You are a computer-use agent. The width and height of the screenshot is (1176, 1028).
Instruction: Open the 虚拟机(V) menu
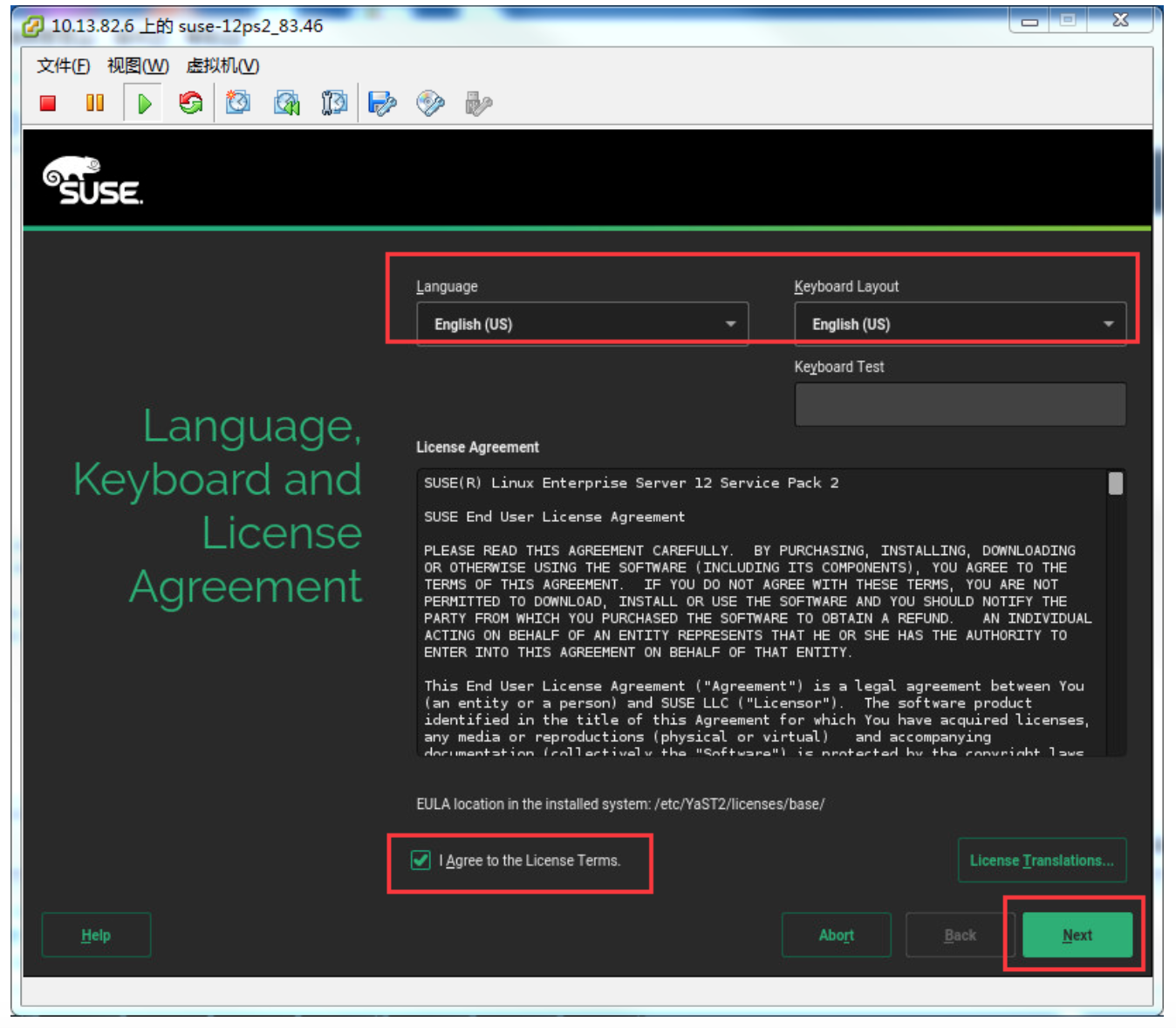point(222,66)
